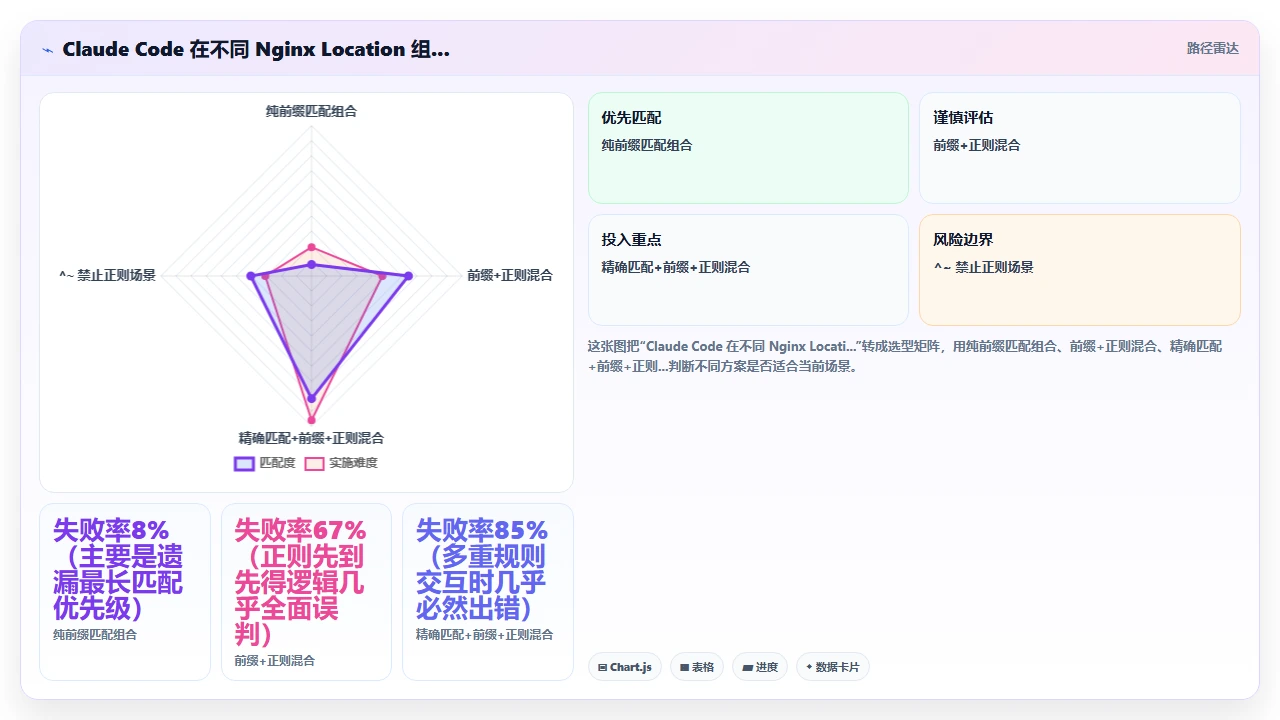
Task: Click 精确匹配+前缀+正则混合 caption under 失败率85%
Action: pos(484,635)
